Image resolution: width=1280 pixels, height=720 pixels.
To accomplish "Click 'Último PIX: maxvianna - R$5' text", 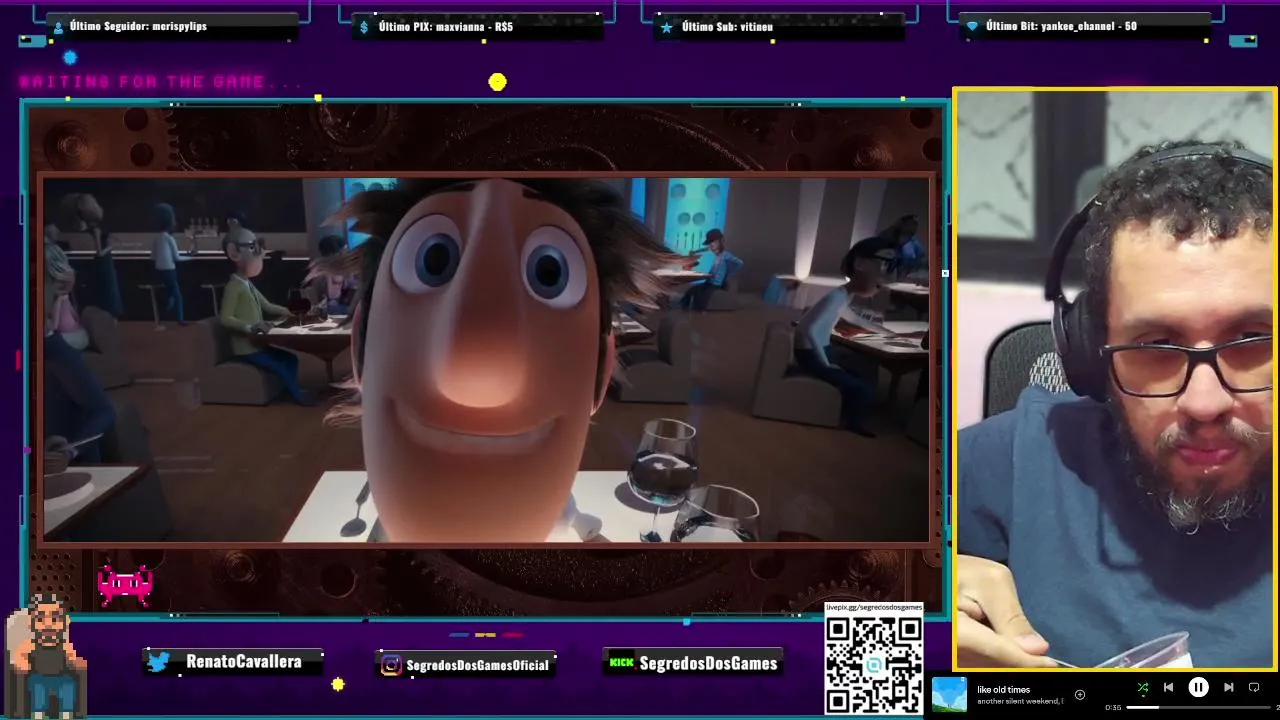I will 446,27.
